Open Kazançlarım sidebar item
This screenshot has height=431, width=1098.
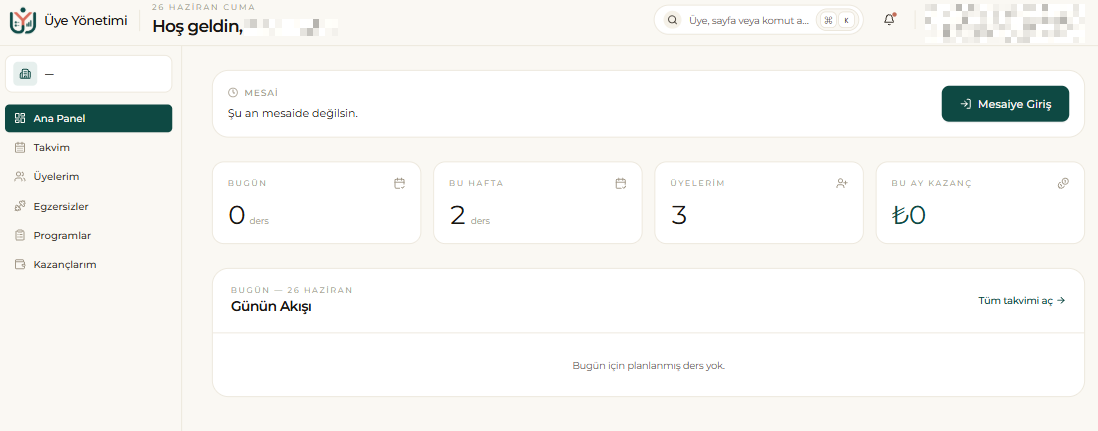coord(88,265)
